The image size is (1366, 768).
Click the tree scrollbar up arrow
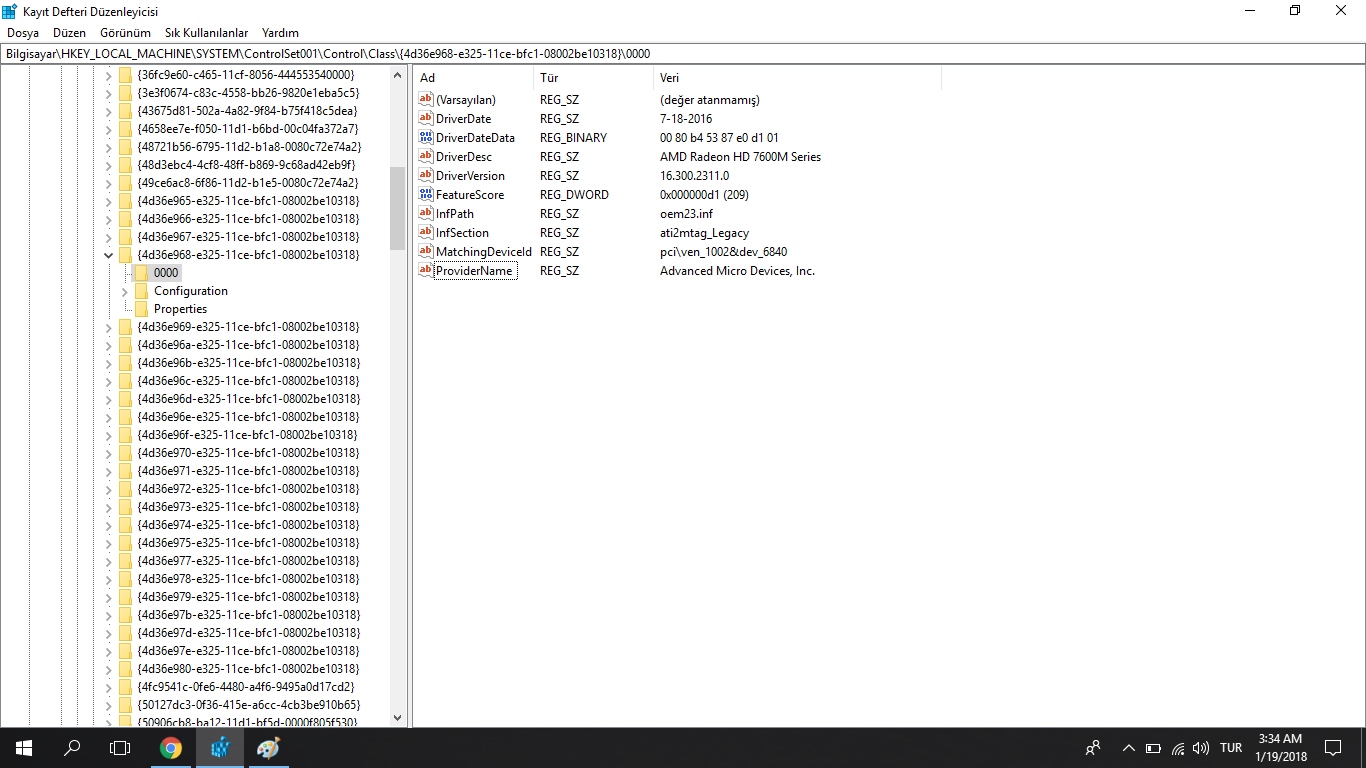397,76
